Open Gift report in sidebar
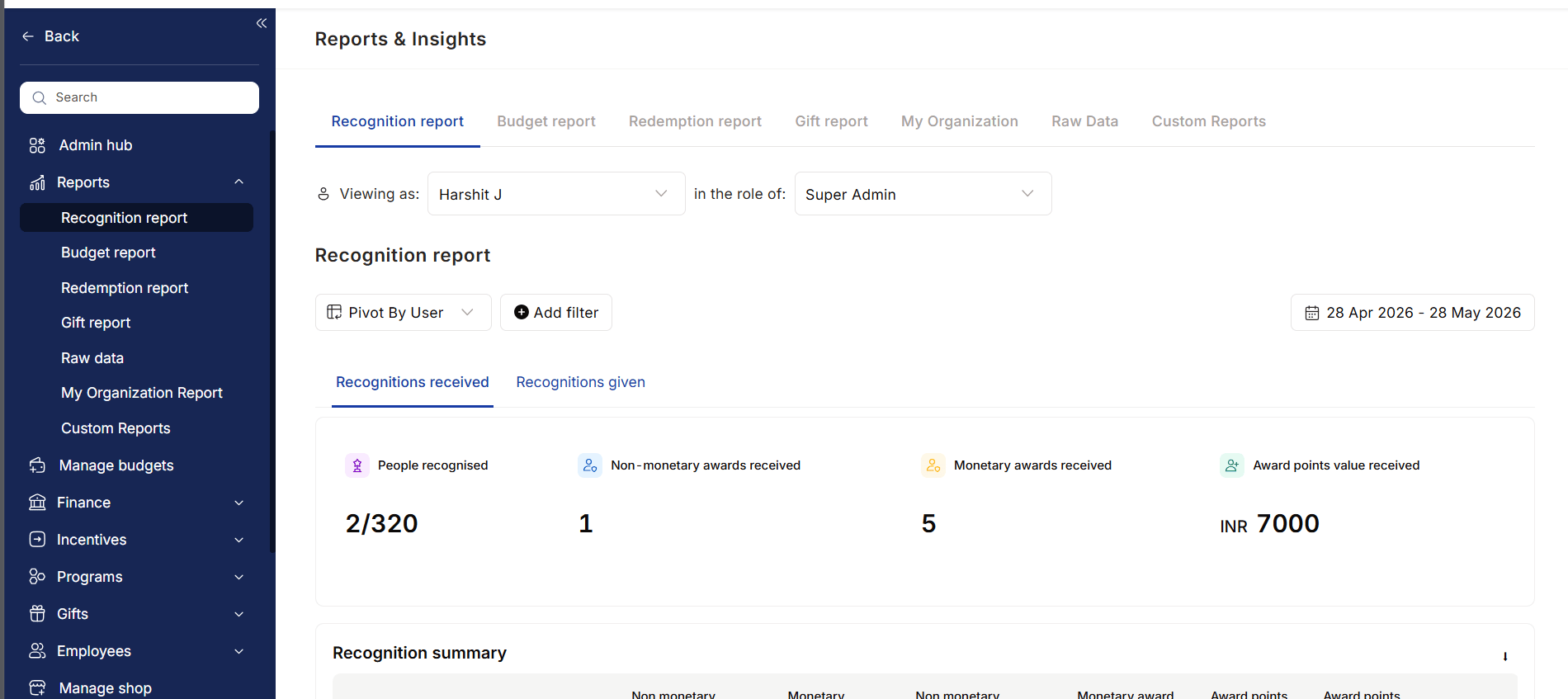The image size is (1568, 699). pos(96,323)
